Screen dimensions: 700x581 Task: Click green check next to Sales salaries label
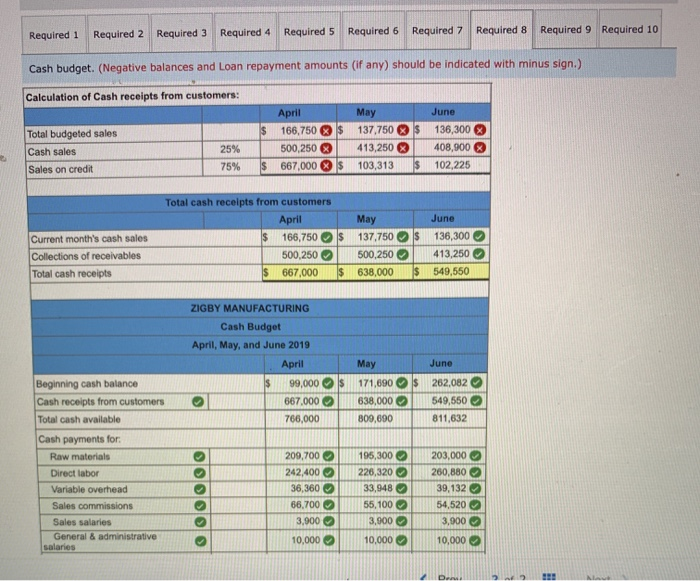click(200, 522)
